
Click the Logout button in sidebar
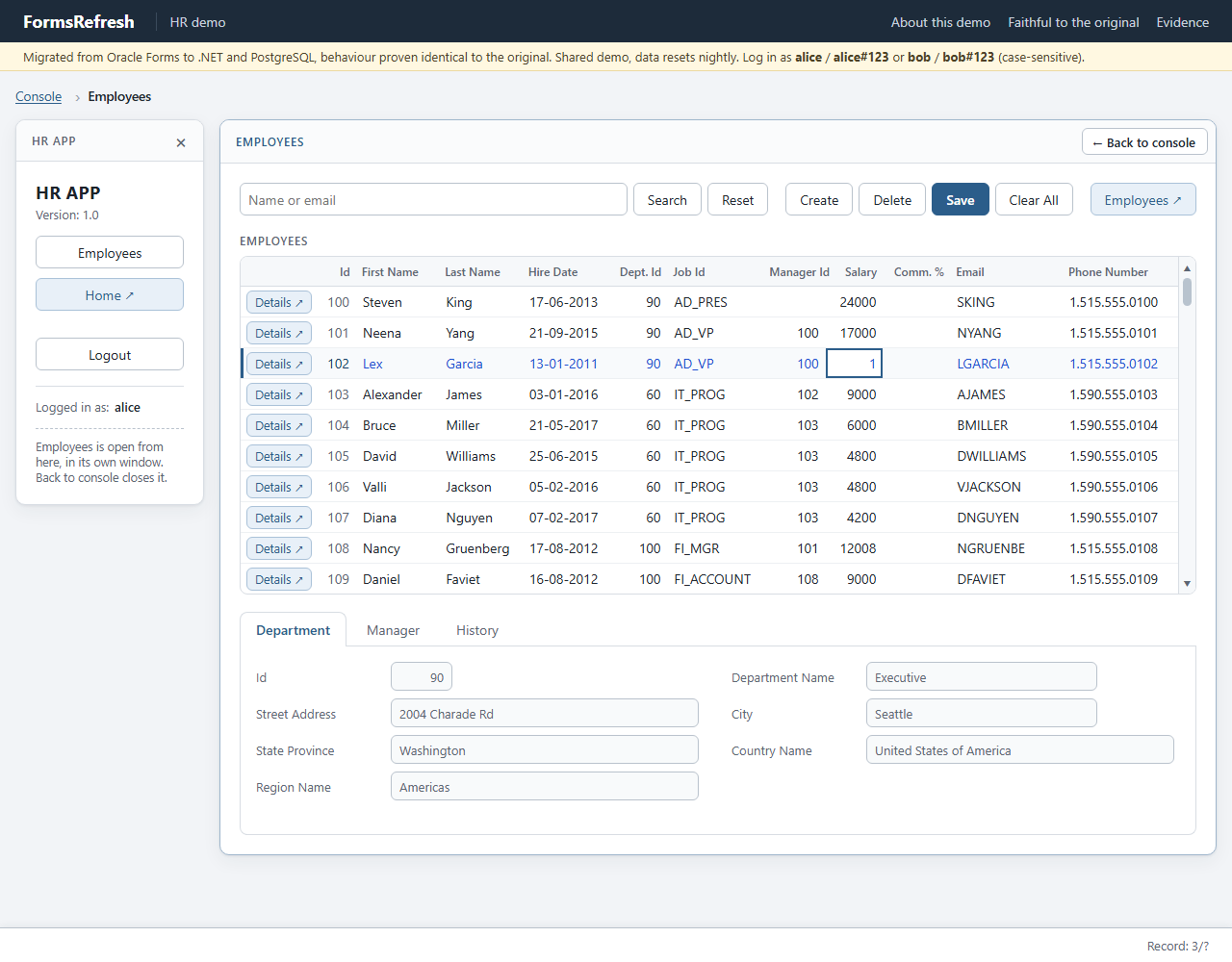(x=110, y=354)
